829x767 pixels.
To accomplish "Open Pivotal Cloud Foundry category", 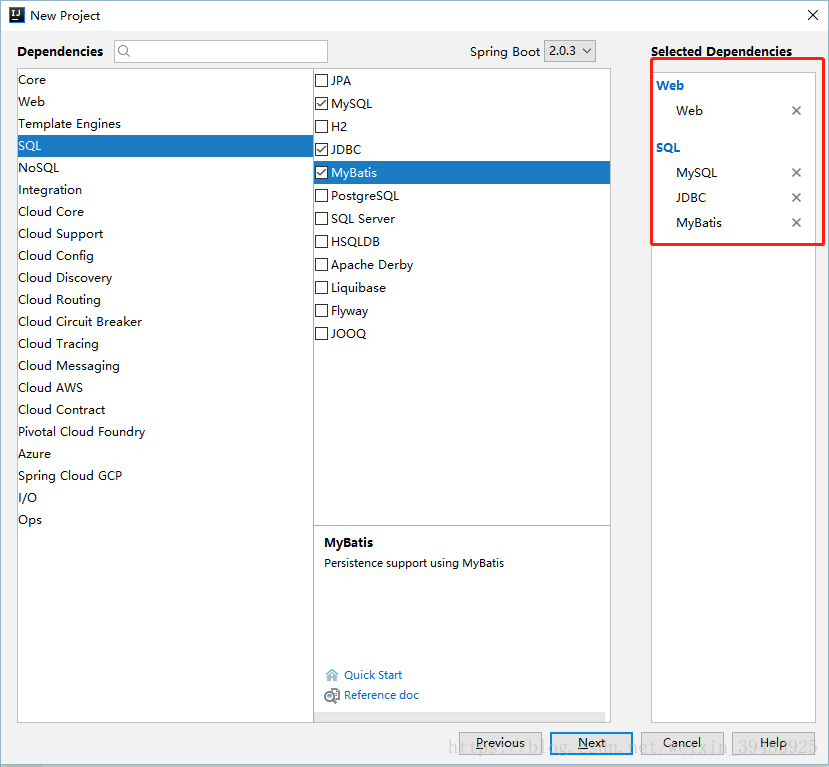I will [x=165, y=431].
